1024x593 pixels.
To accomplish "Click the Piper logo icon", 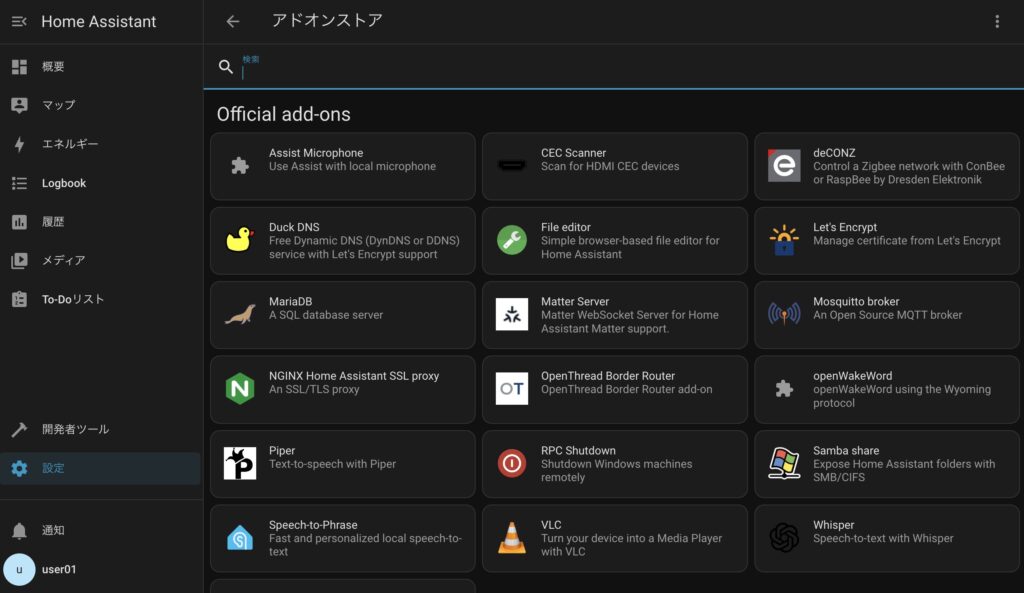I will coord(240,463).
